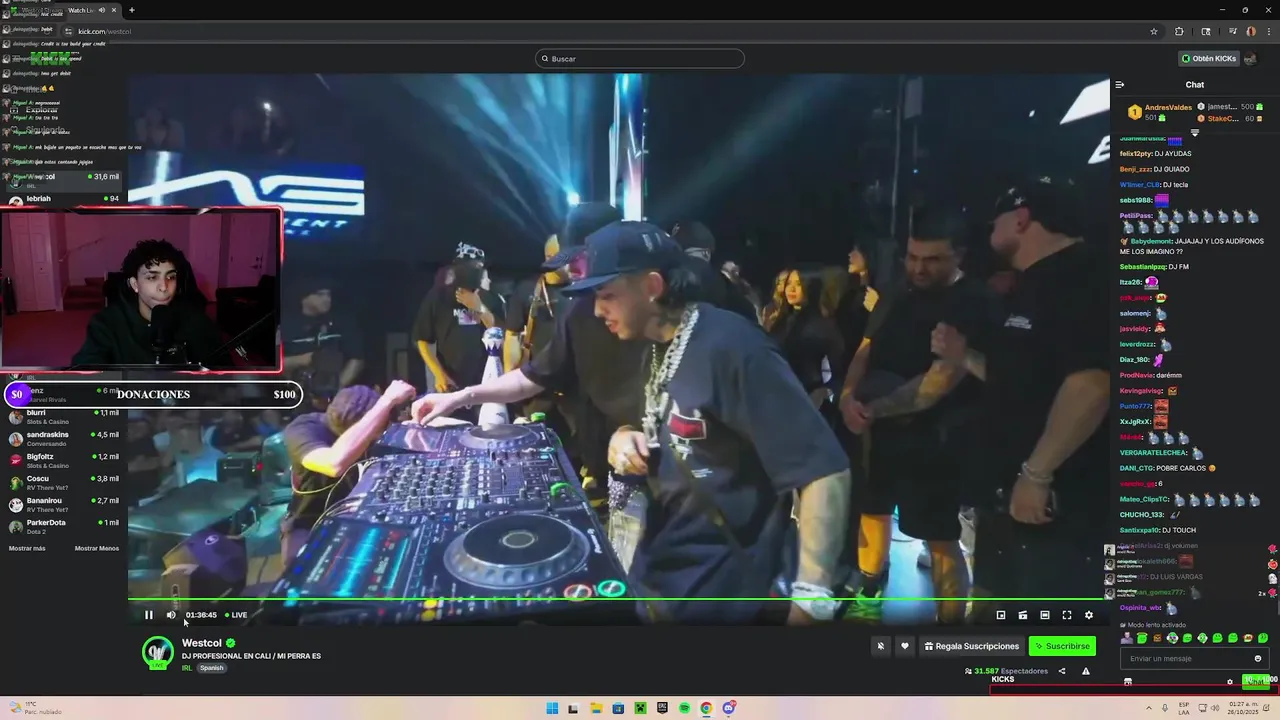
Task: Click the green Suscribirse button
Action: coord(1062,646)
